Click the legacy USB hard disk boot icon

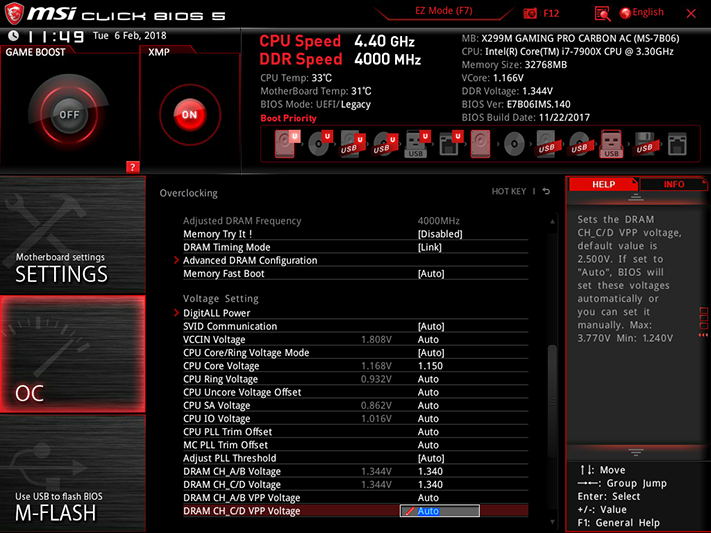(x=546, y=144)
